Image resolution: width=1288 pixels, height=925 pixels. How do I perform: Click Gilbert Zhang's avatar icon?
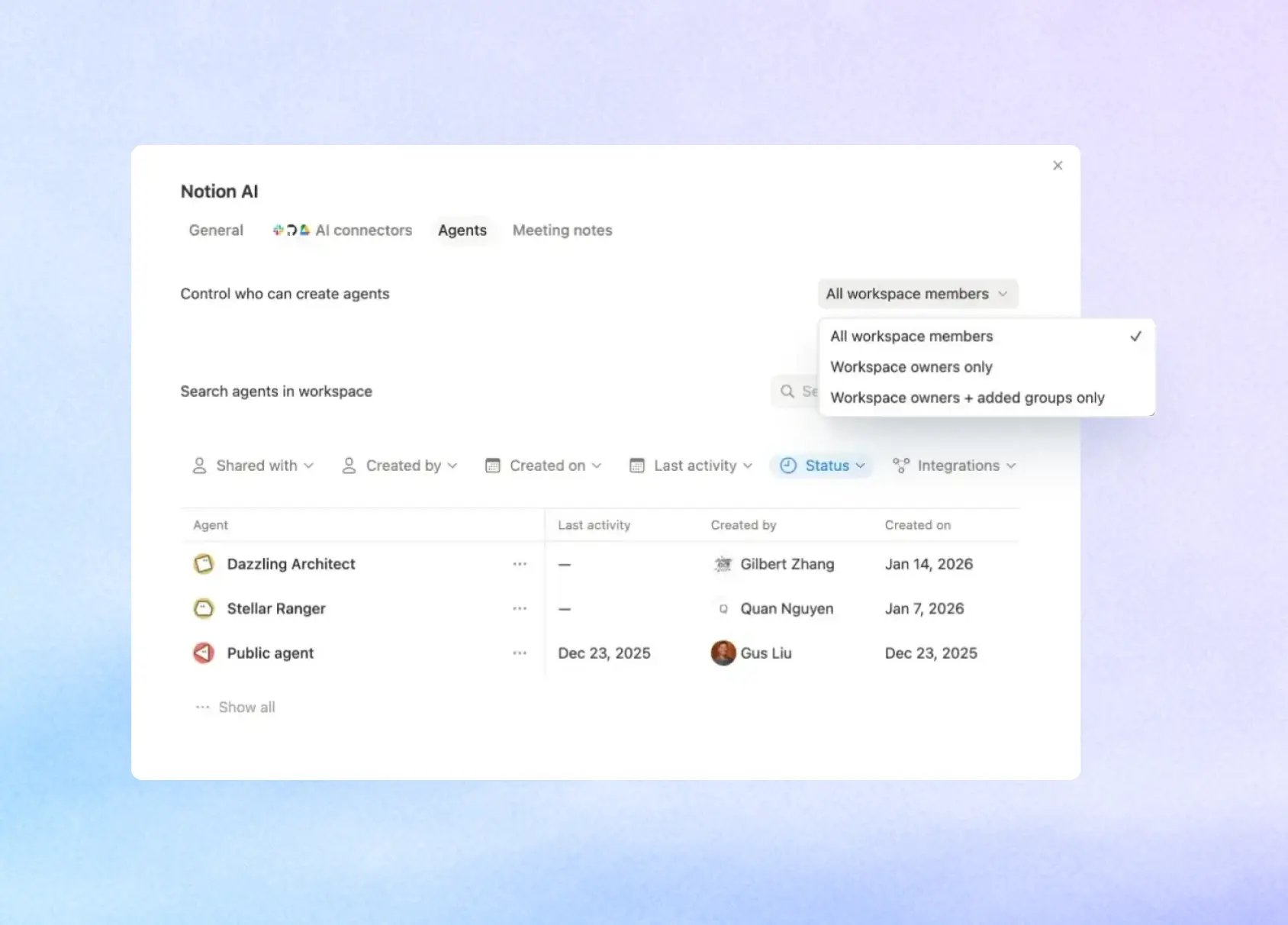pyautogui.click(x=723, y=564)
